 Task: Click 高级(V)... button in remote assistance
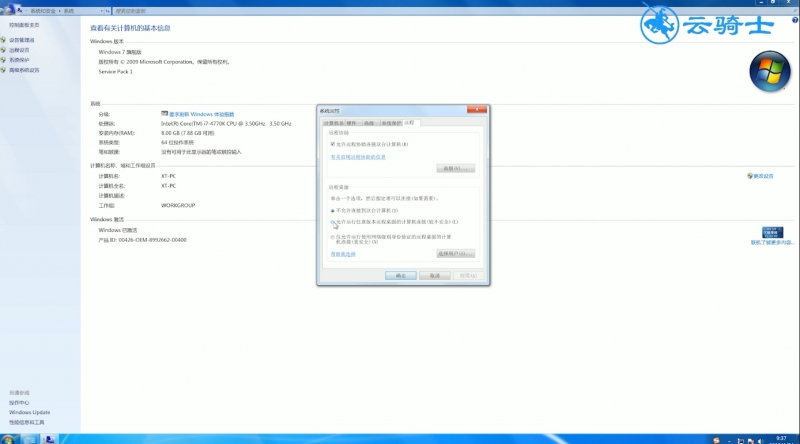point(456,168)
